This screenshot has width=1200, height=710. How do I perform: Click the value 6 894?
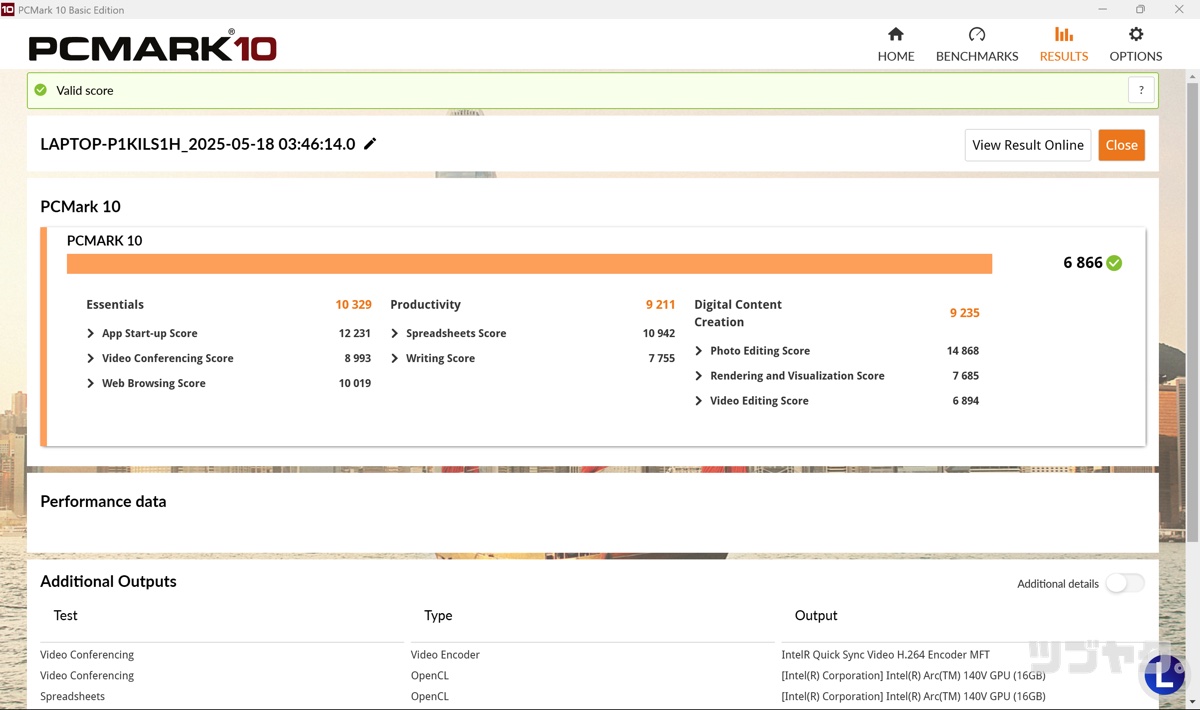[966, 401]
